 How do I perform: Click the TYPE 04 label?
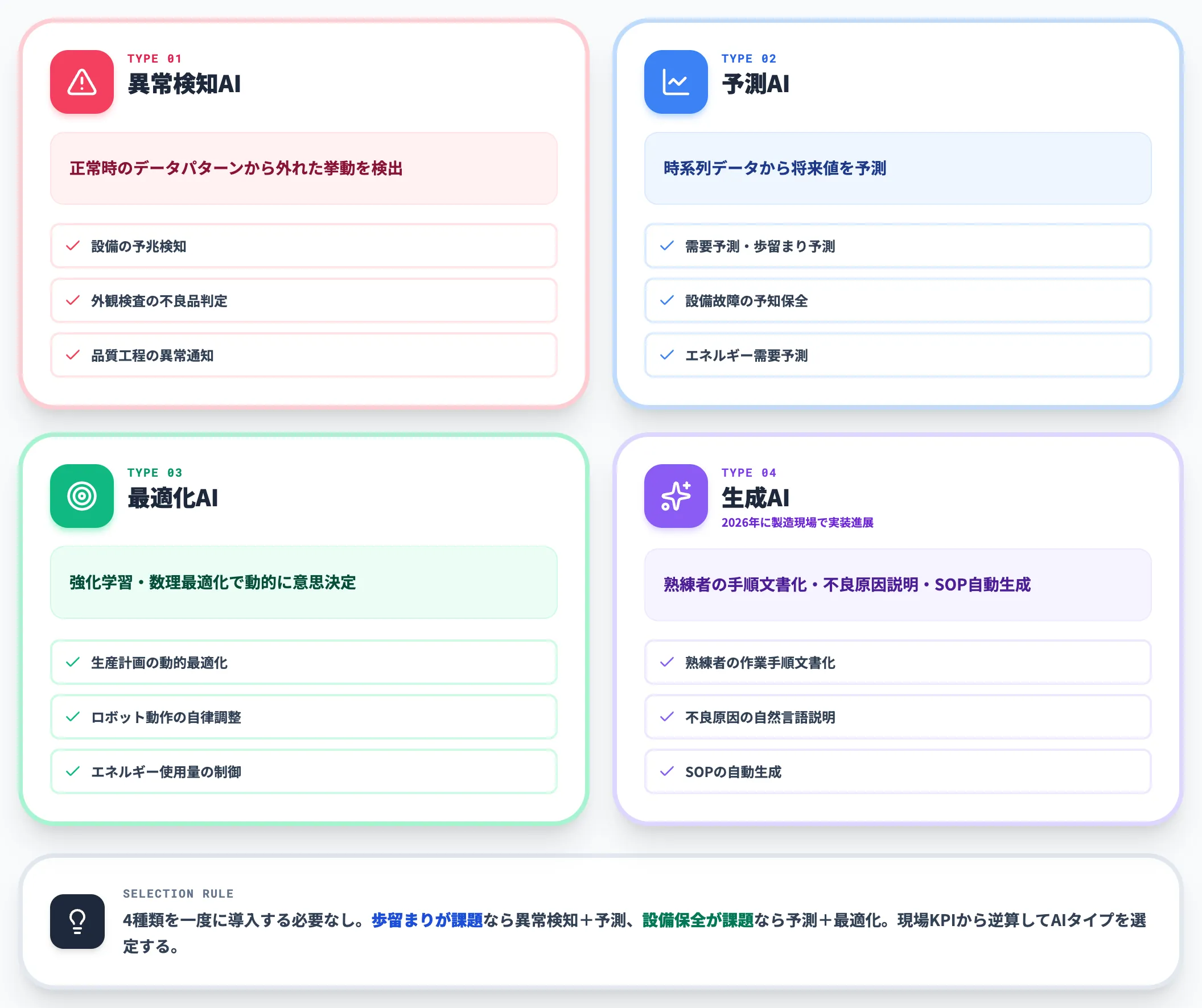748,473
